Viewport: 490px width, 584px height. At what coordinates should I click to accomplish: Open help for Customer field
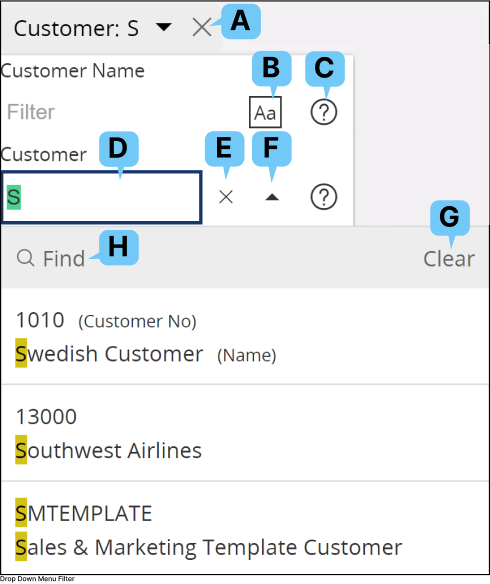click(324, 197)
